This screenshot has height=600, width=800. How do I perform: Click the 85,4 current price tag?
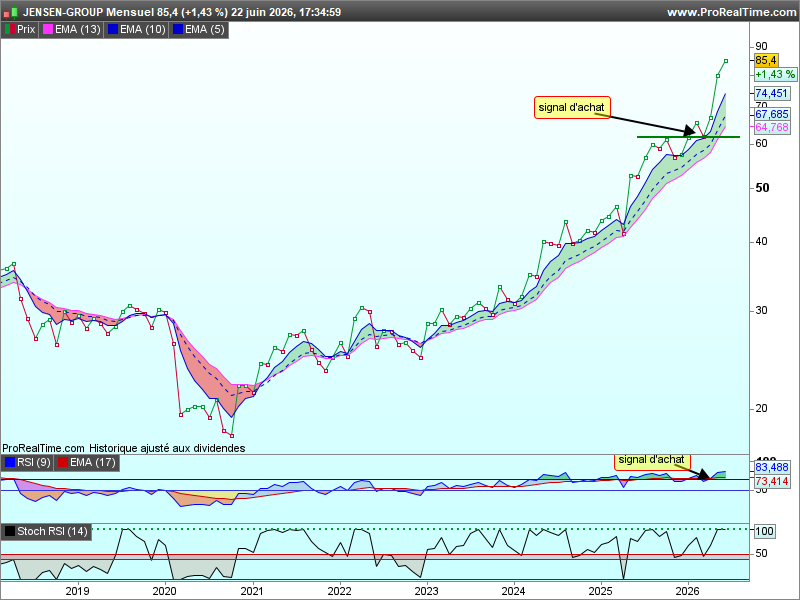pos(766,60)
